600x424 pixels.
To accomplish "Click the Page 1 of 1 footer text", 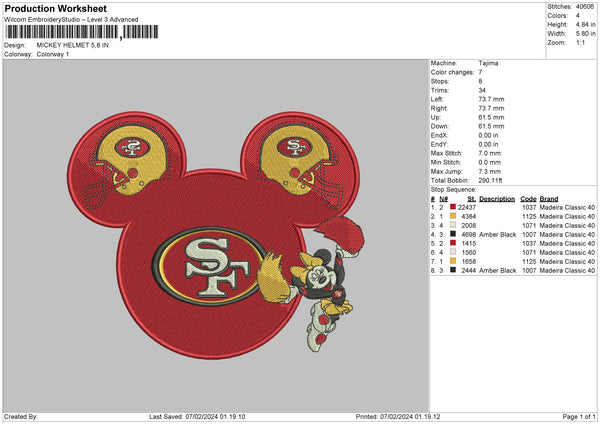I will [x=579, y=416].
